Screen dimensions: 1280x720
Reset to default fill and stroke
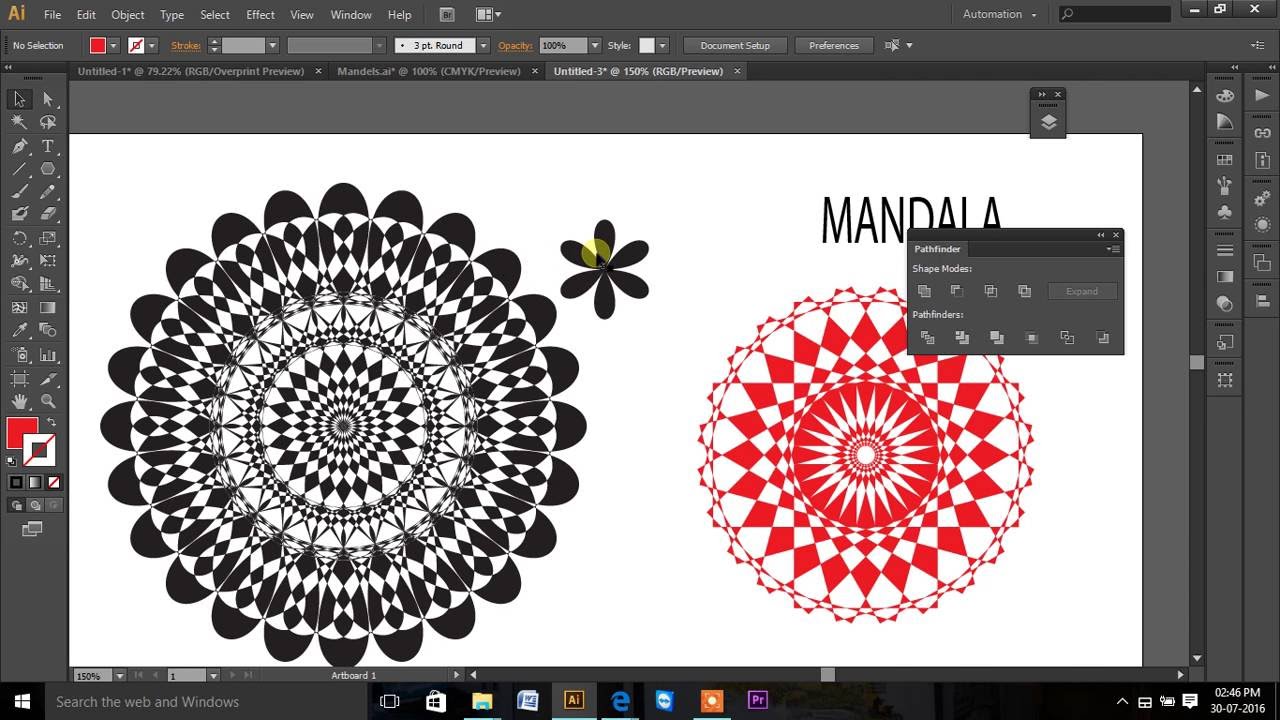(12, 461)
